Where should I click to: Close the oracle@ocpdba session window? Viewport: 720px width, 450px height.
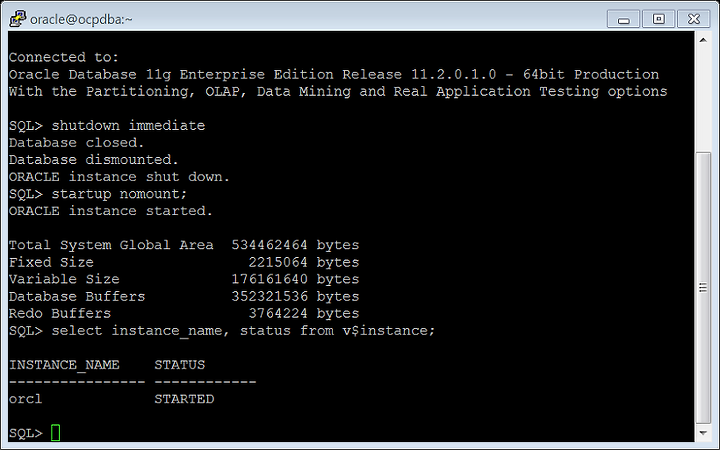(694, 19)
